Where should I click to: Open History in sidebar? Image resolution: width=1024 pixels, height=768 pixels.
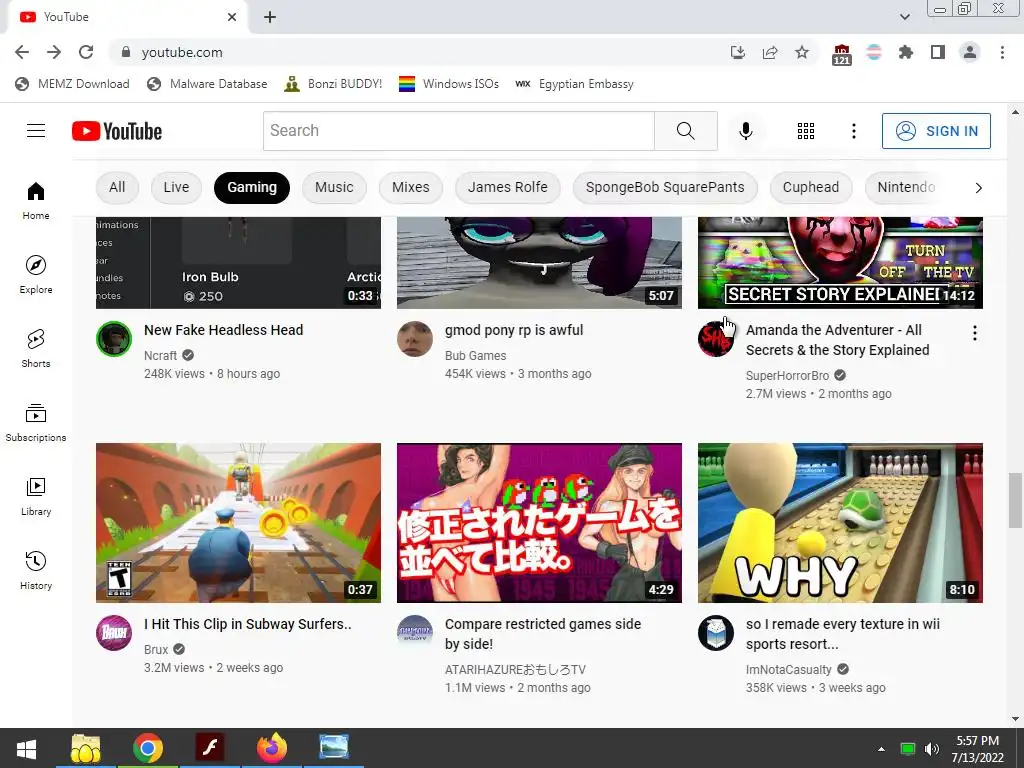[x=36, y=570]
